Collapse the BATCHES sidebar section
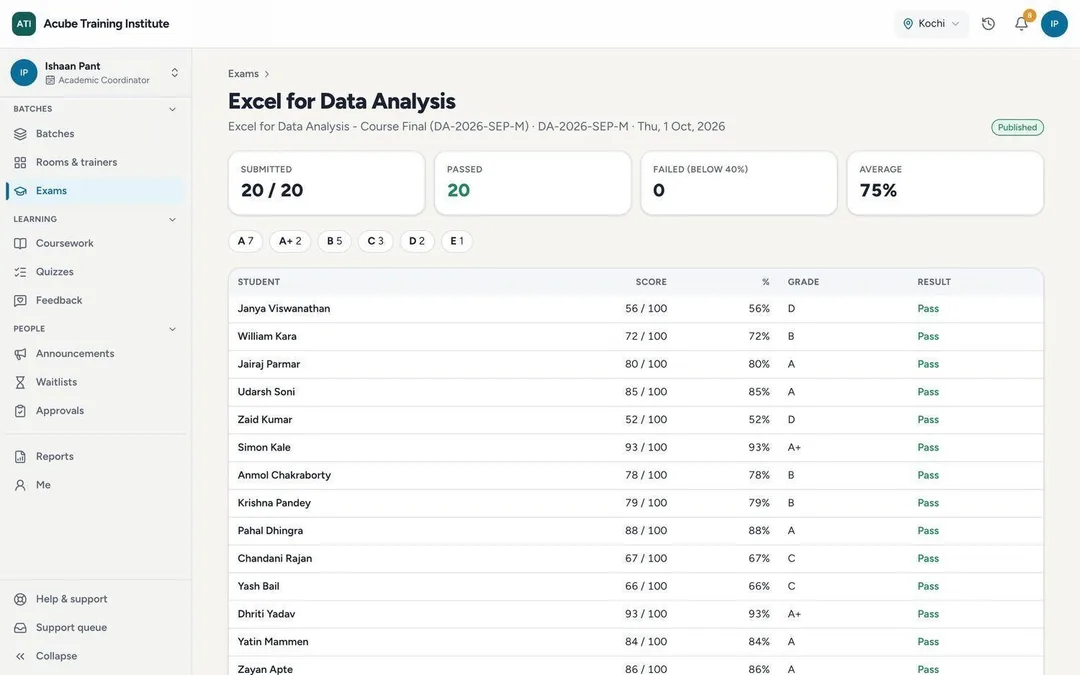This screenshot has height=675, width=1080. [x=172, y=109]
